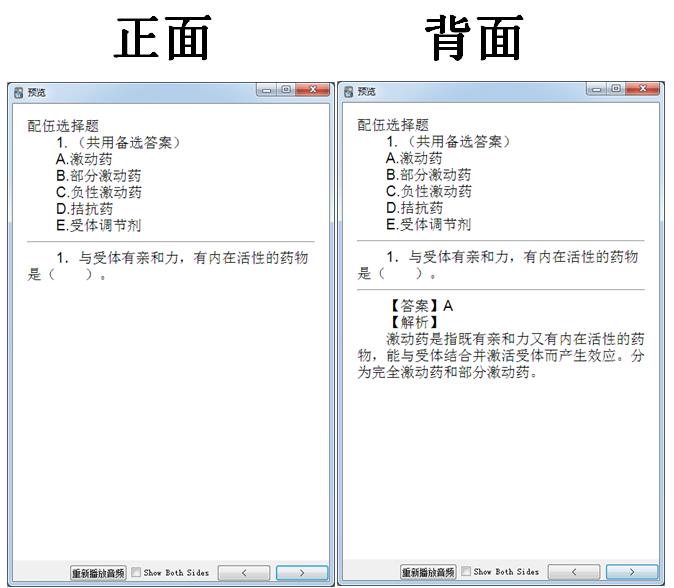The image size is (674, 588).
Task: Click （共用备选答案） line in right window
Action: (448, 142)
